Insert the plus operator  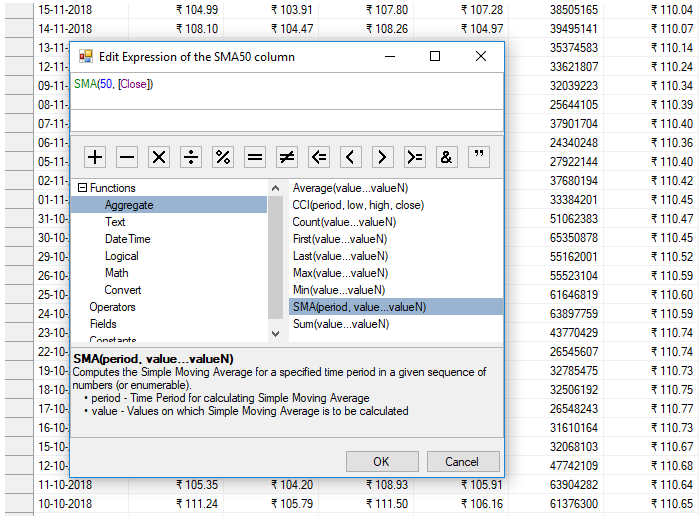click(x=95, y=157)
